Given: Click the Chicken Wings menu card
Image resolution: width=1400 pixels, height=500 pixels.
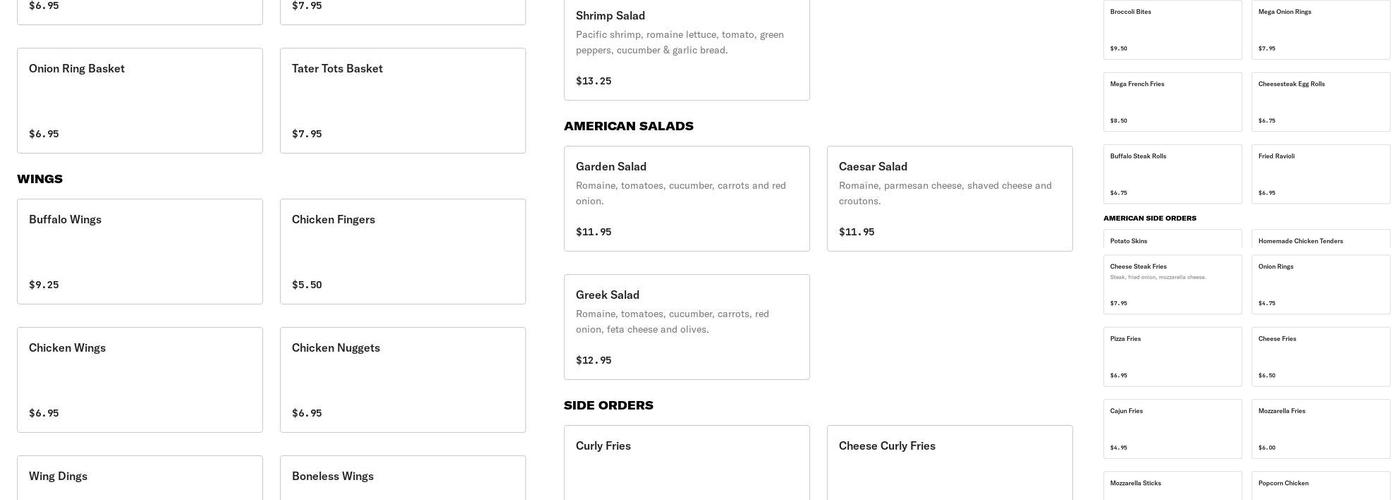Looking at the screenshot, I should pyautogui.click(x=139, y=379).
